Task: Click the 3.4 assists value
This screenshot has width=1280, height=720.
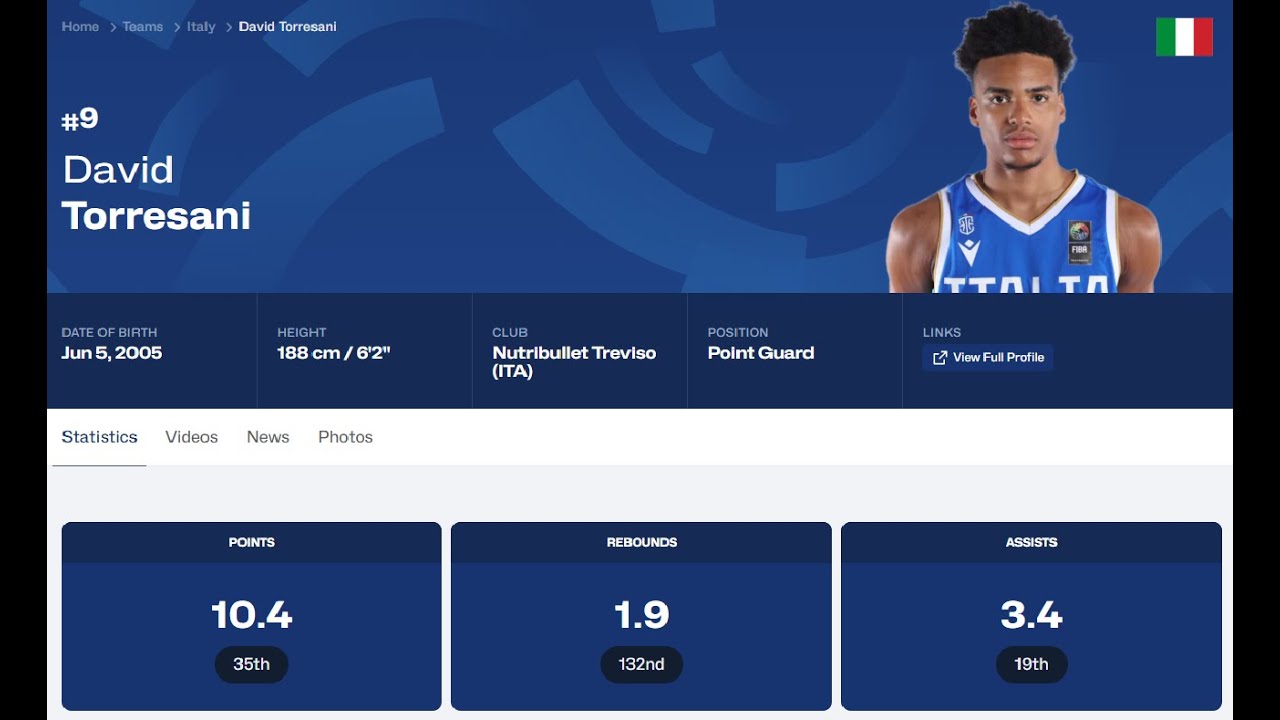Action: pos(1031,615)
